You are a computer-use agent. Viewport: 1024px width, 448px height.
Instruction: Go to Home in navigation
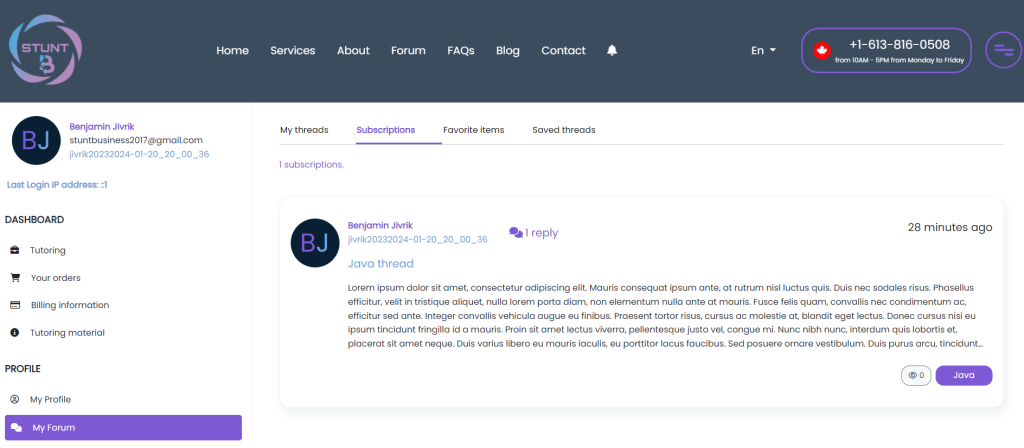[232, 50]
